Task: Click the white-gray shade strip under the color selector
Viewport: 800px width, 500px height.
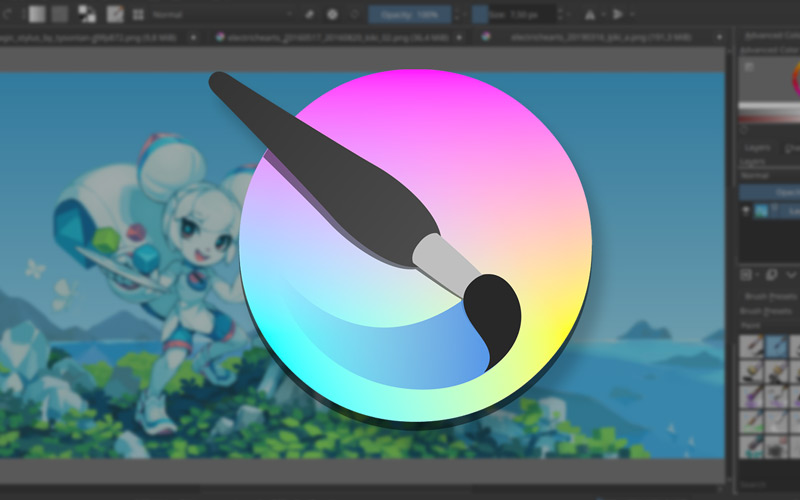Action: pyautogui.click(x=769, y=106)
